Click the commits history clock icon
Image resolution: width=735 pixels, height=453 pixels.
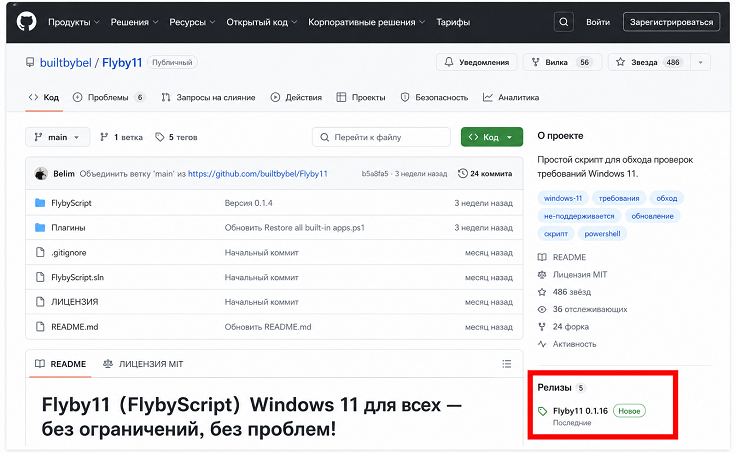tap(463, 174)
